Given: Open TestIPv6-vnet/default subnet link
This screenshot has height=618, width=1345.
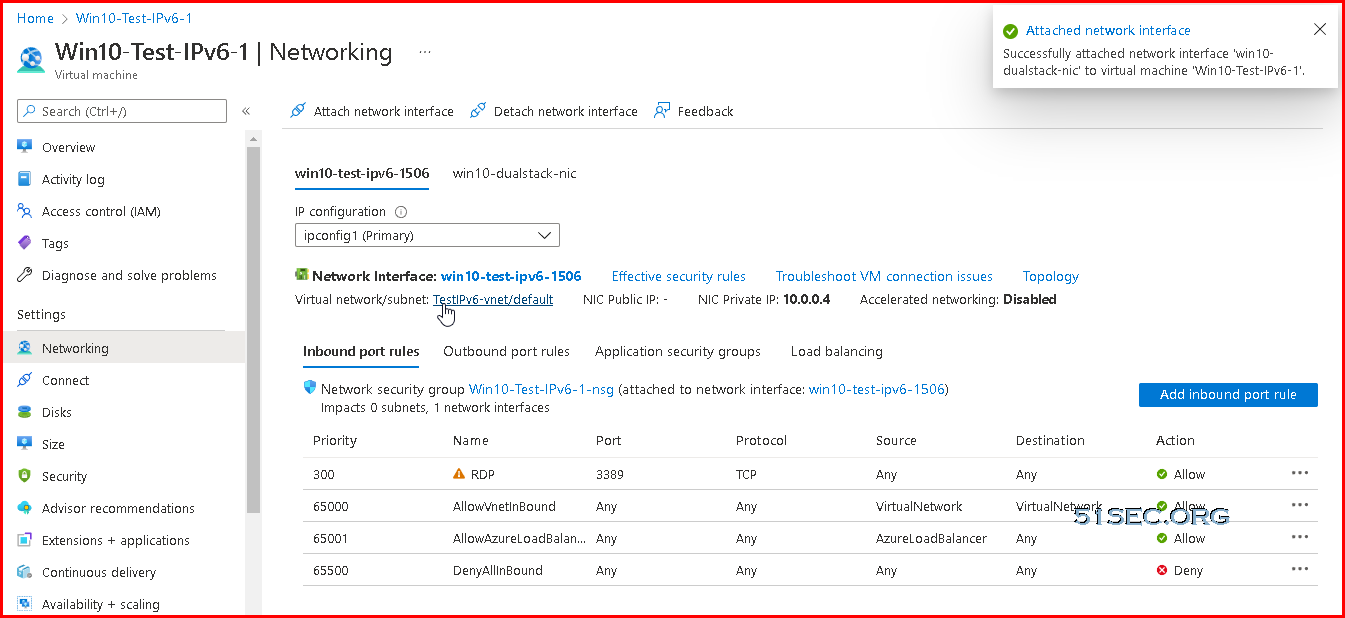Looking at the screenshot, I should (x=493, y=299).
